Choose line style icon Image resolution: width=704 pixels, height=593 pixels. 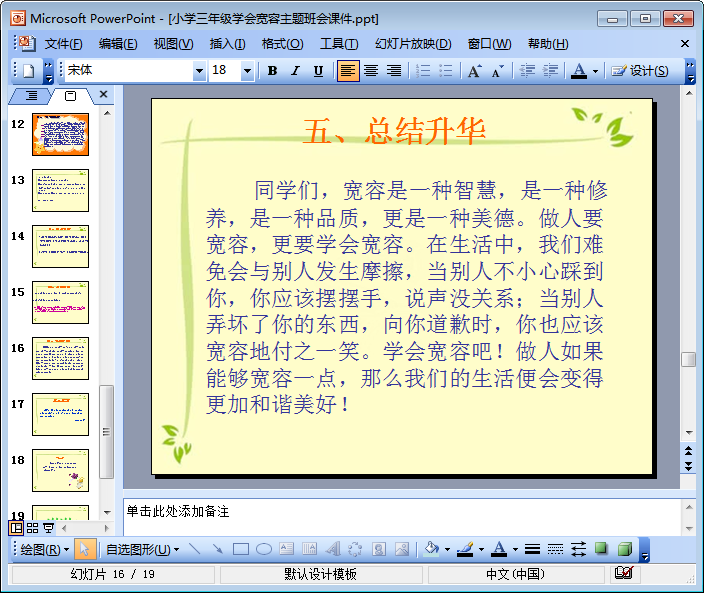coord(532,549)
